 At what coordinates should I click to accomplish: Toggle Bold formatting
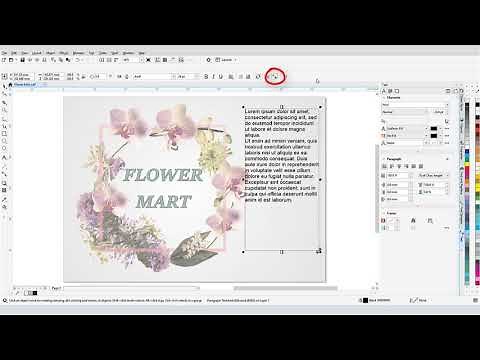pyautogui.click(x=206, y=77)
